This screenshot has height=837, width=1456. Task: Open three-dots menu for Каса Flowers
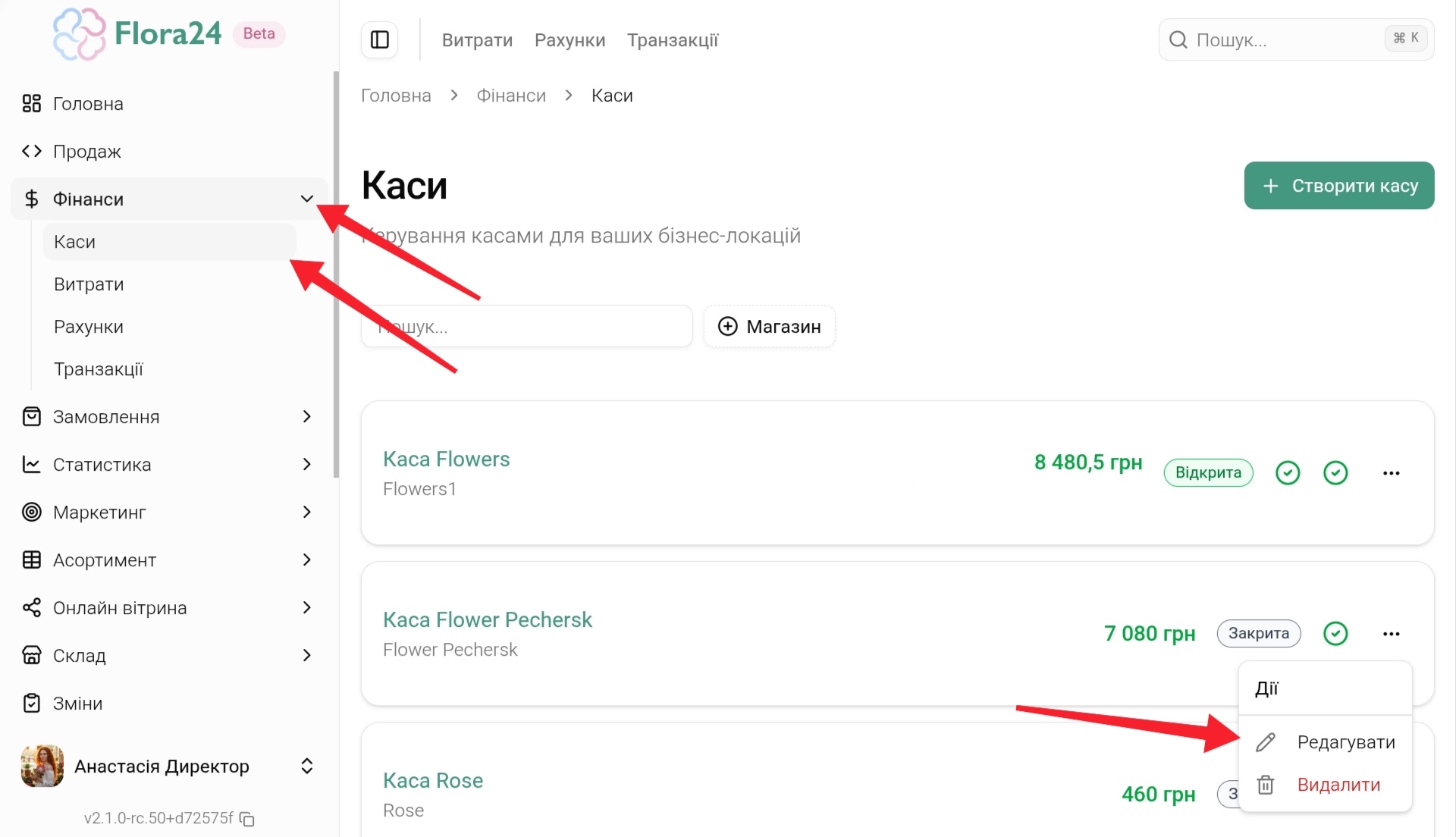1391,473
